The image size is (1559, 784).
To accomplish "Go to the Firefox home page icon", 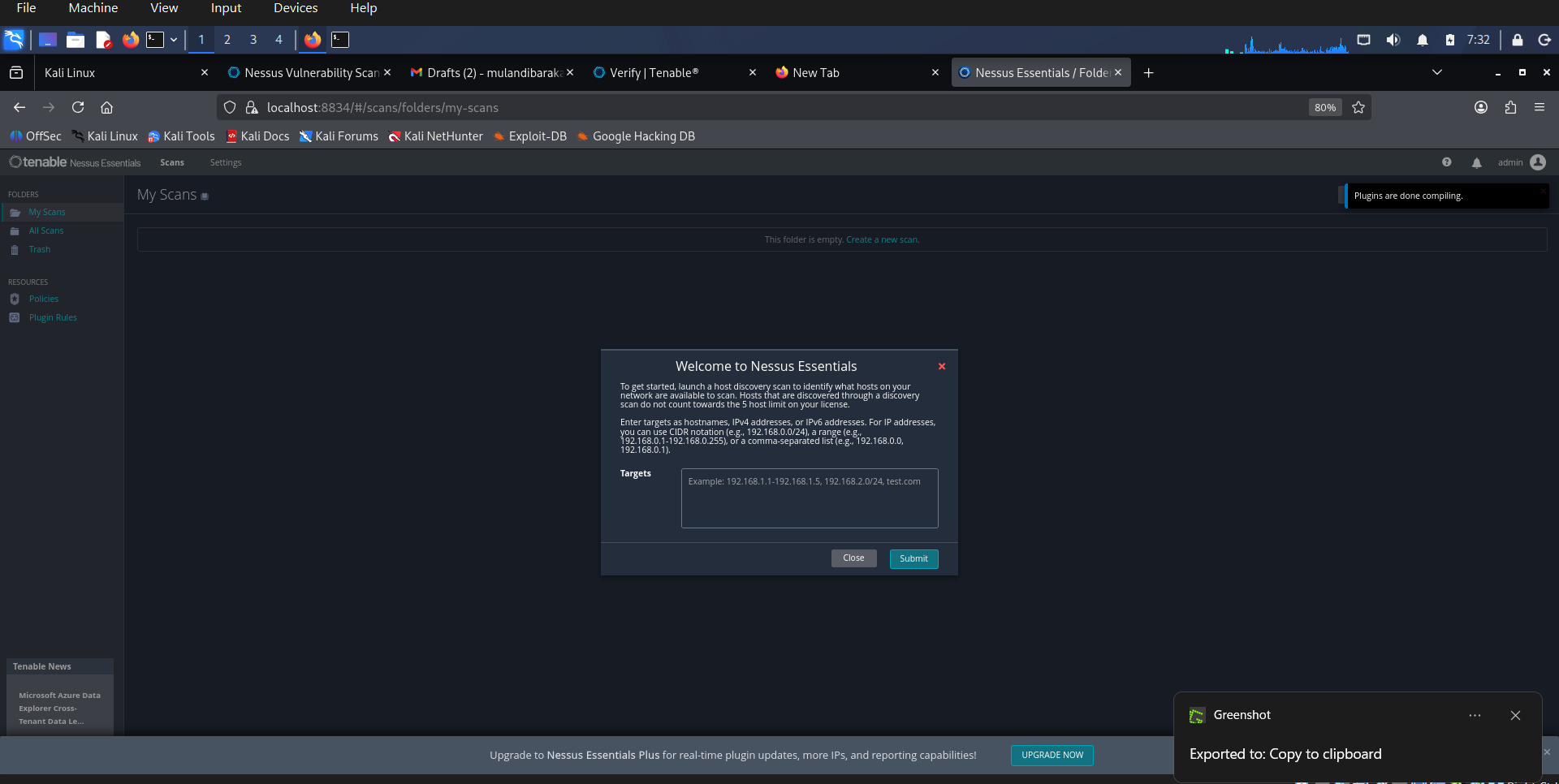I will 106,107.
